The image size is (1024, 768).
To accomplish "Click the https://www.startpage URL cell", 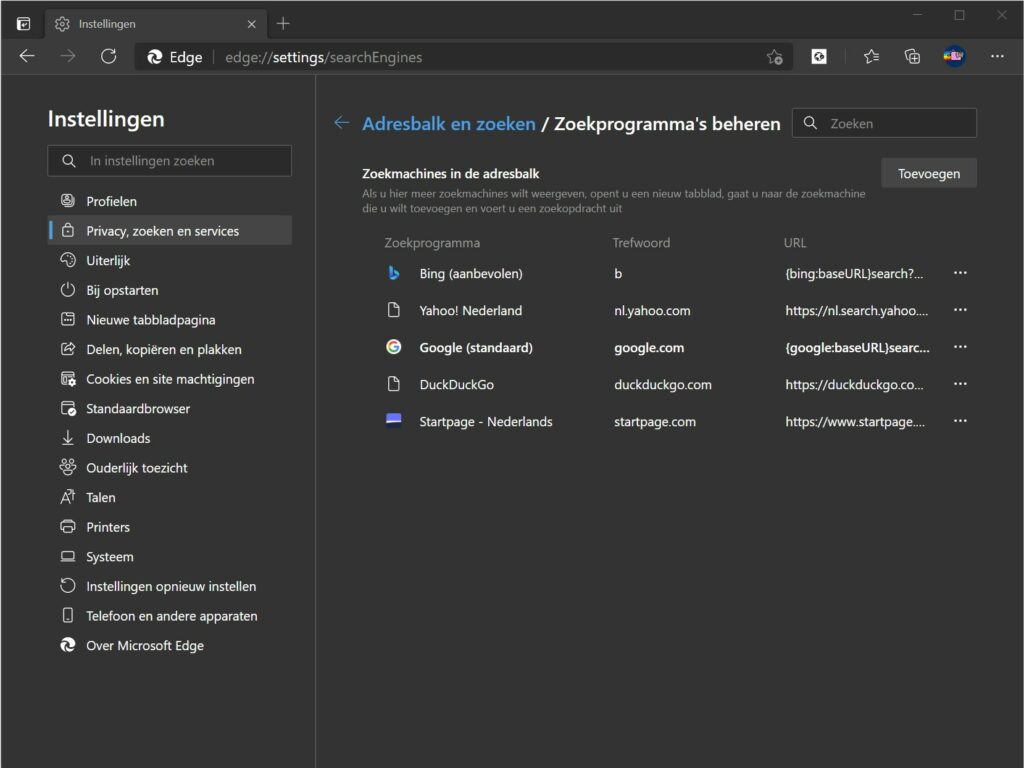I will 855,422.
